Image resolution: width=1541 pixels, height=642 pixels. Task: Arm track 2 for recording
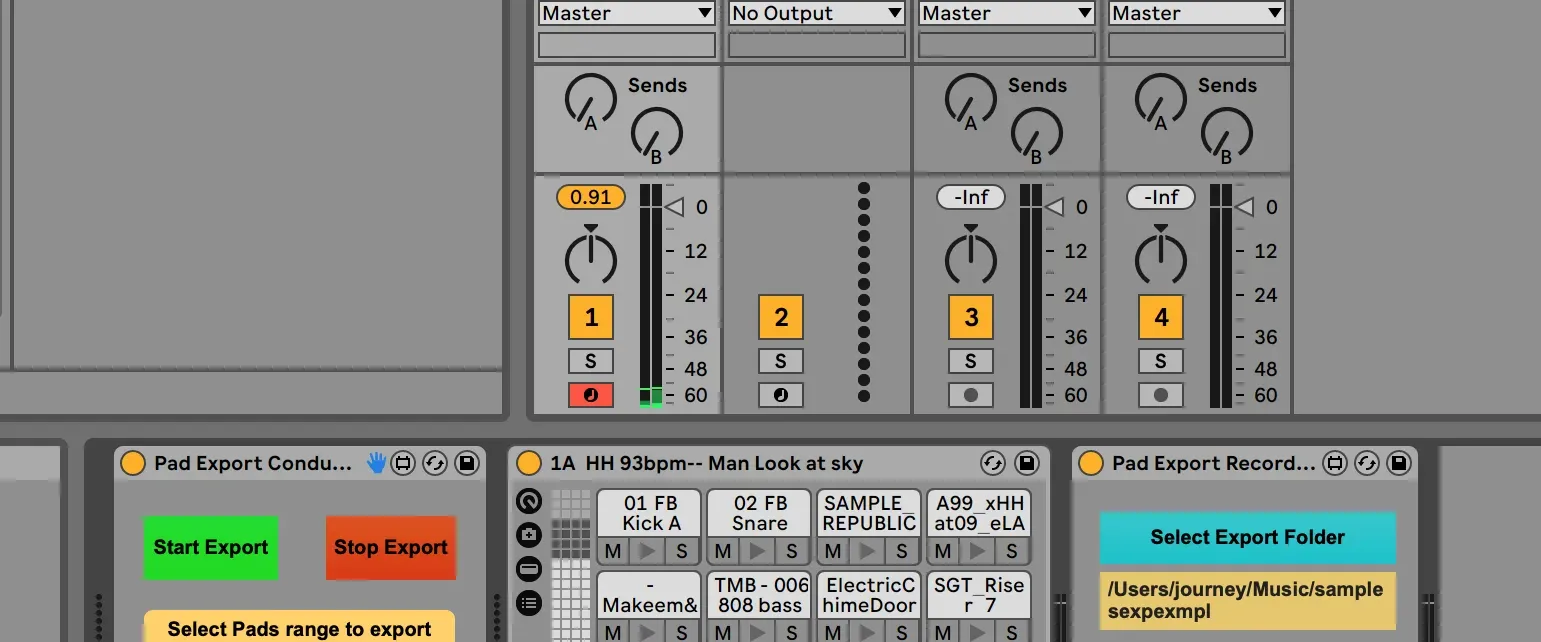[x=781, y=395]
